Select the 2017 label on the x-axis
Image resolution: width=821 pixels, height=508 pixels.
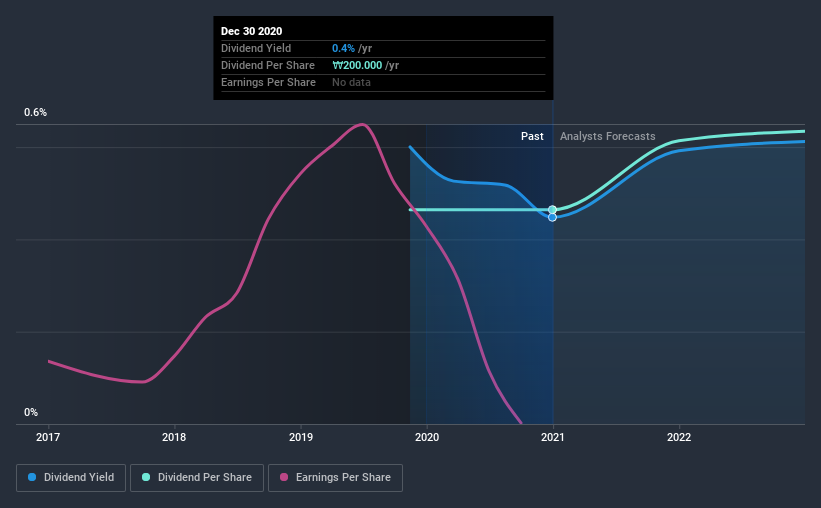[x=48, y=437]
